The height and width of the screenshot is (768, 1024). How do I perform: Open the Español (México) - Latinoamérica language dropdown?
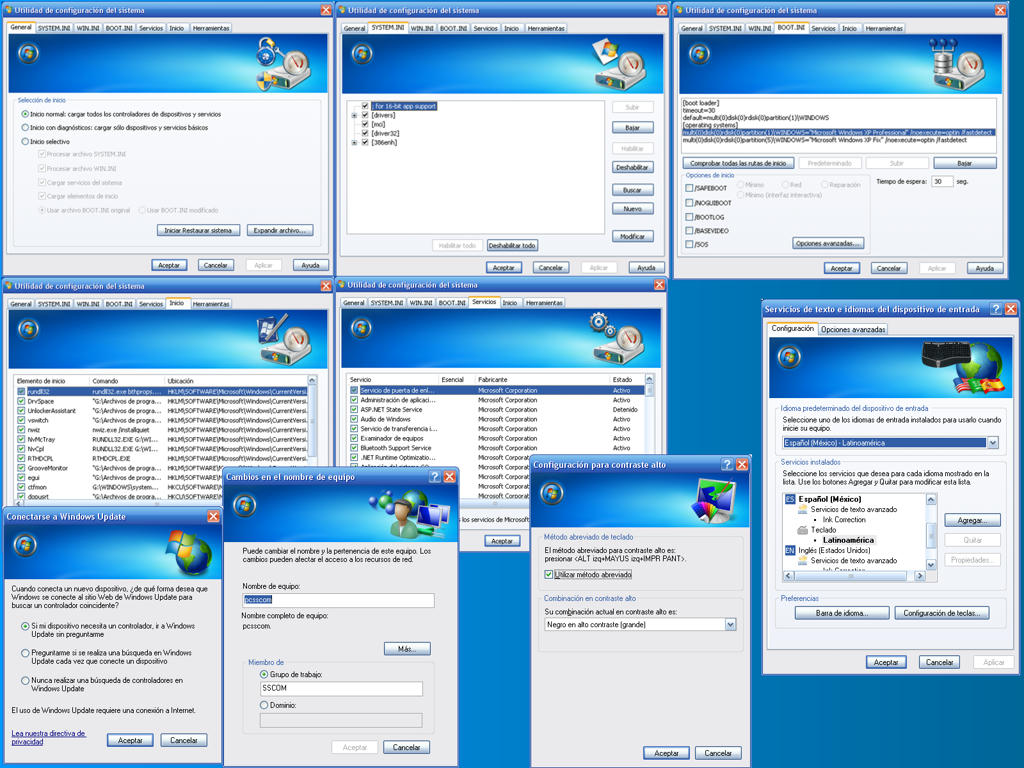(993, 443)
